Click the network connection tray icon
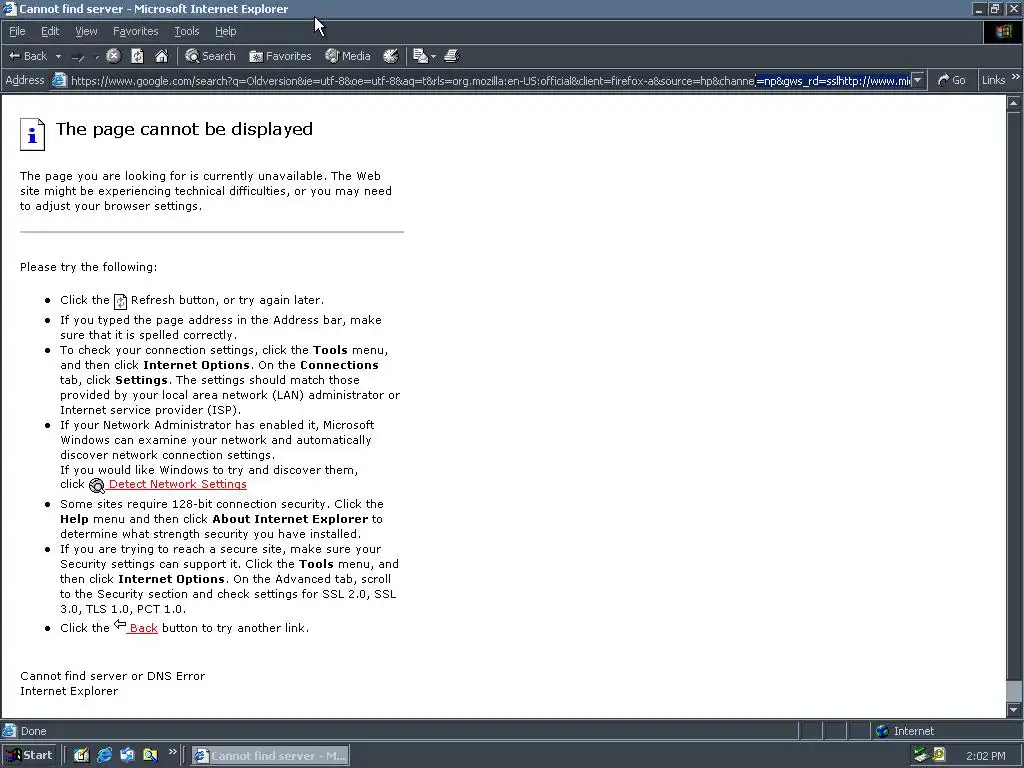The image size is (1024, 768). 920,756
